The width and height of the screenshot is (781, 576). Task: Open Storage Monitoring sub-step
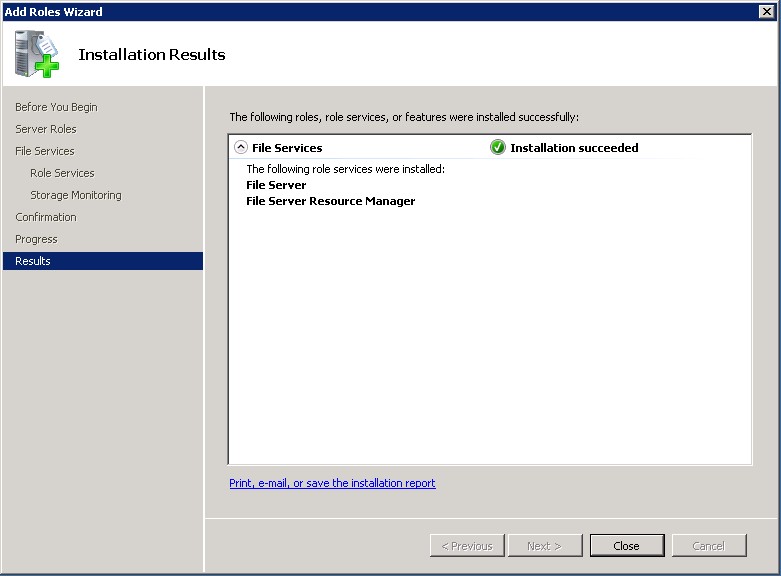(x=76, y=195)
